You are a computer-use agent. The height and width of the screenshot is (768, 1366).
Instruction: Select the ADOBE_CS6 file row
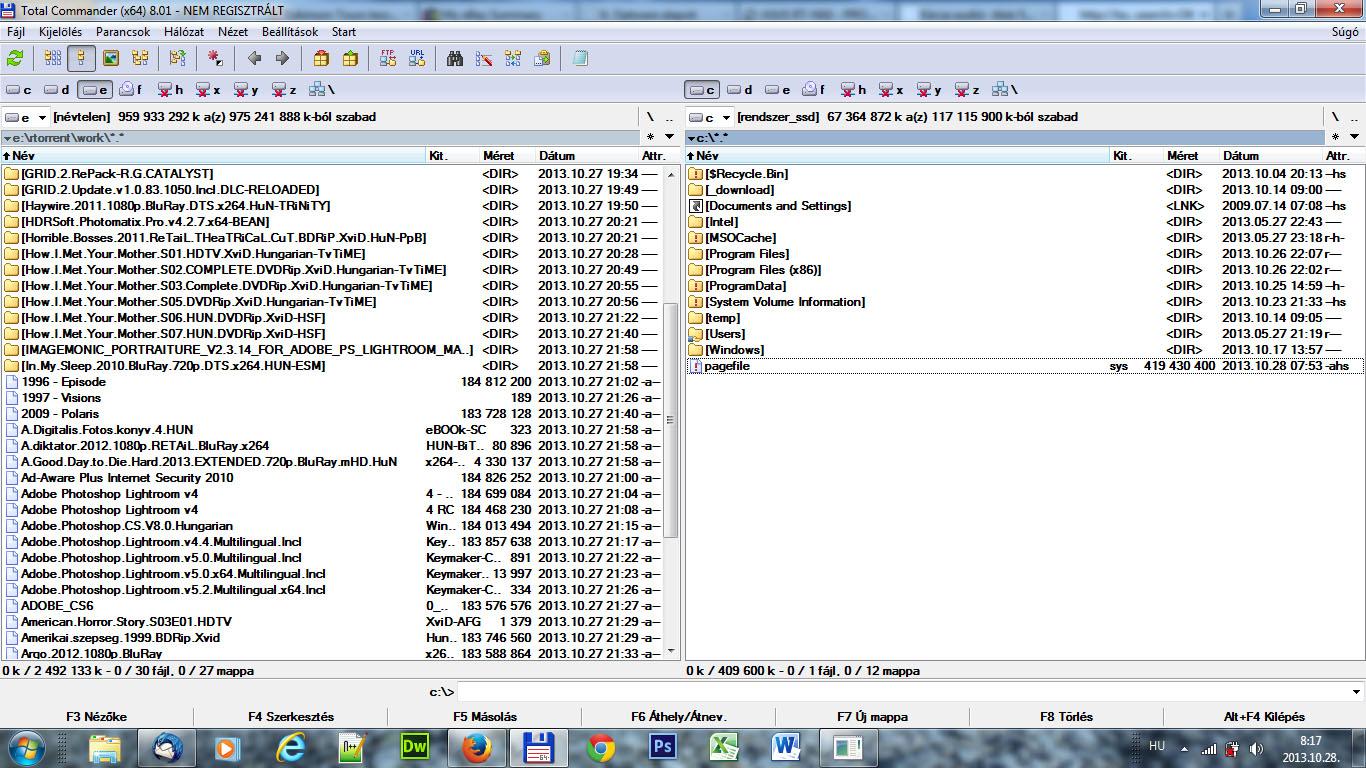click(331, 606)
